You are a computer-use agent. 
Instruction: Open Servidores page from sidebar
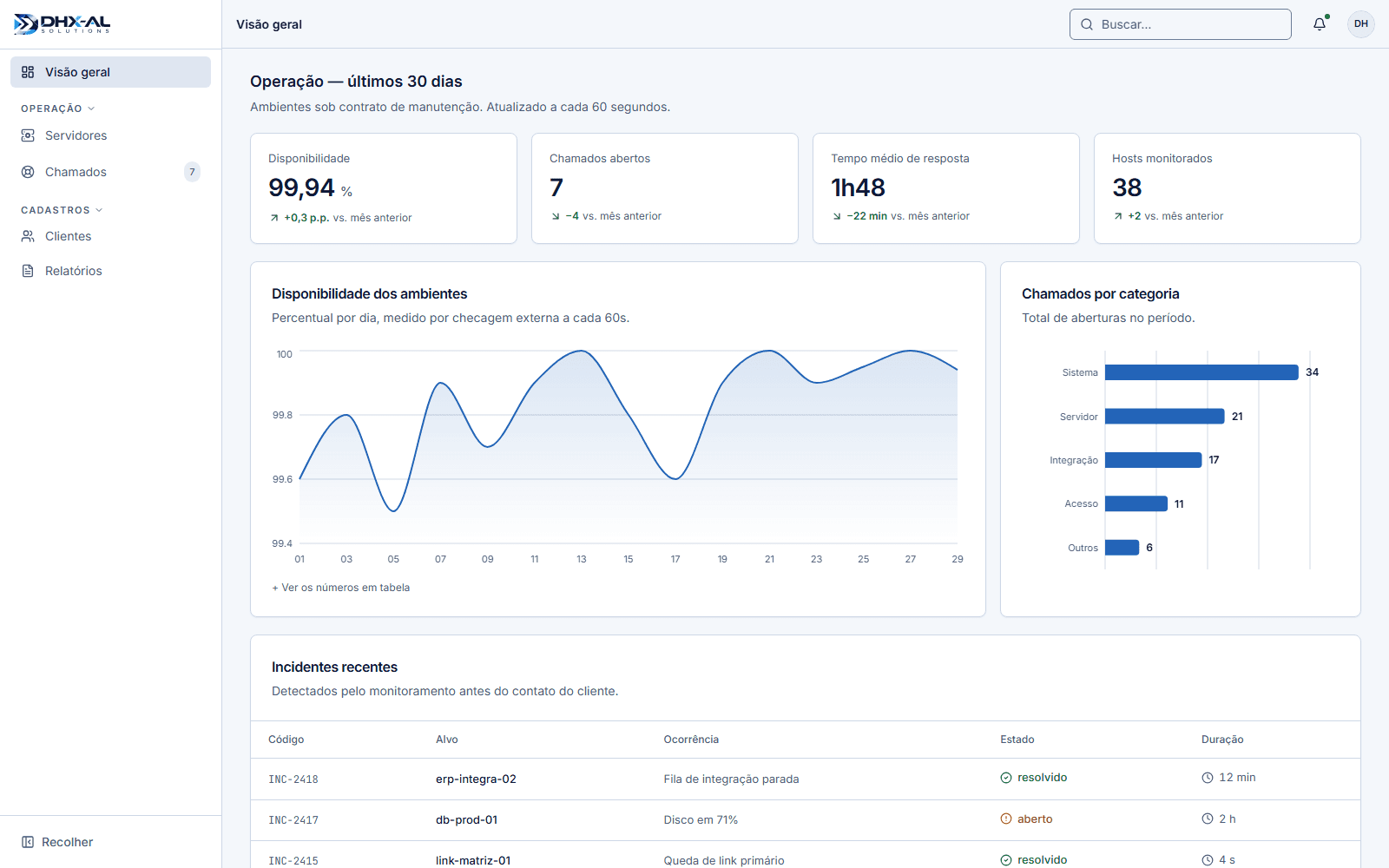(110, 135)
